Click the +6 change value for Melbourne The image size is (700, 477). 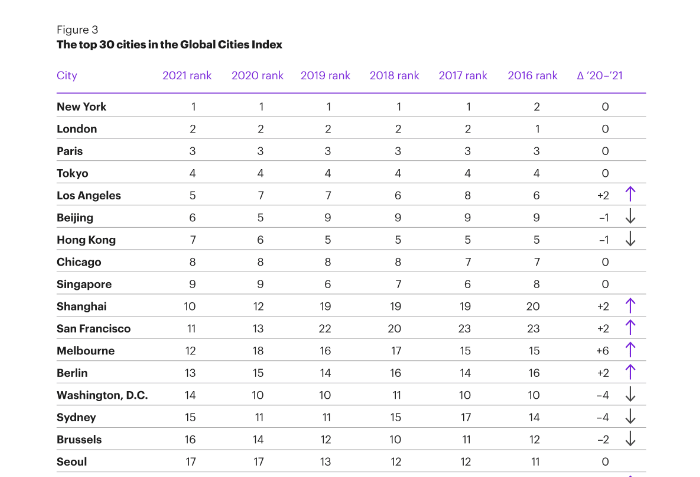click(x=603, y=351)
